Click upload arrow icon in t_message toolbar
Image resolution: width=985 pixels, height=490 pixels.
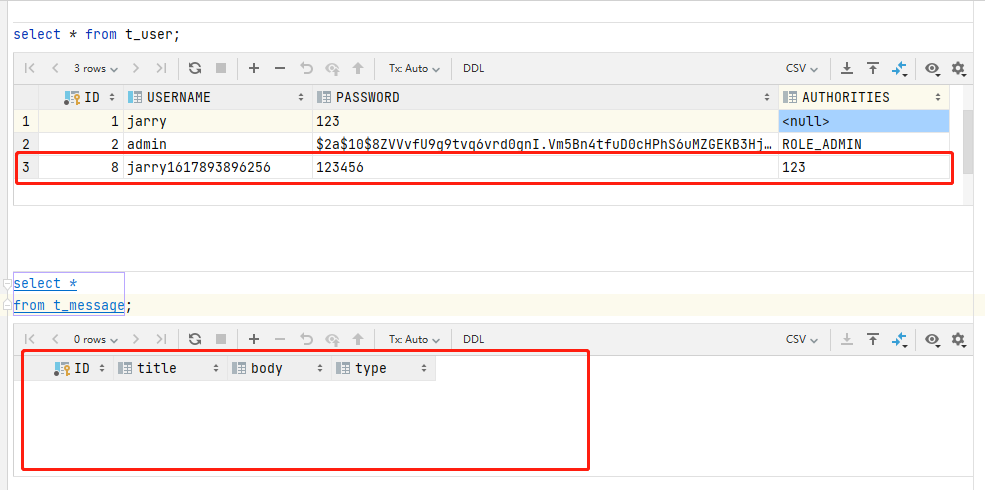873,339
